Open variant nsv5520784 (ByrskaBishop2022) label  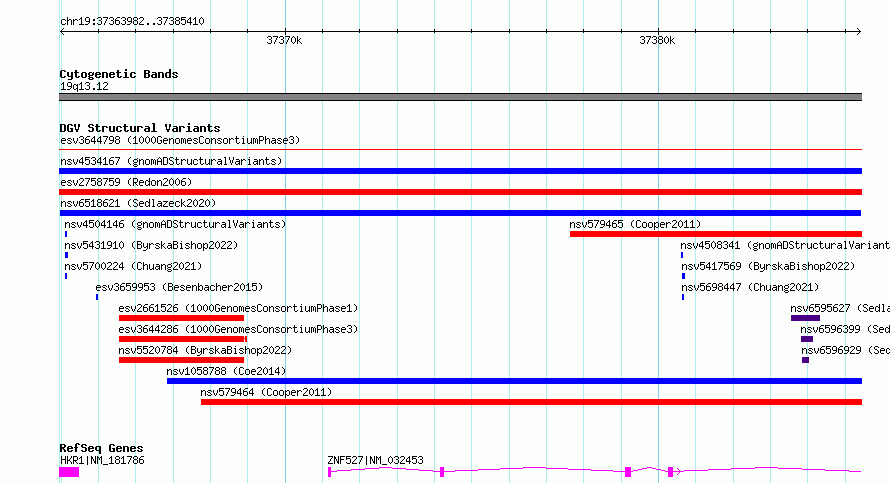[205, 350]
